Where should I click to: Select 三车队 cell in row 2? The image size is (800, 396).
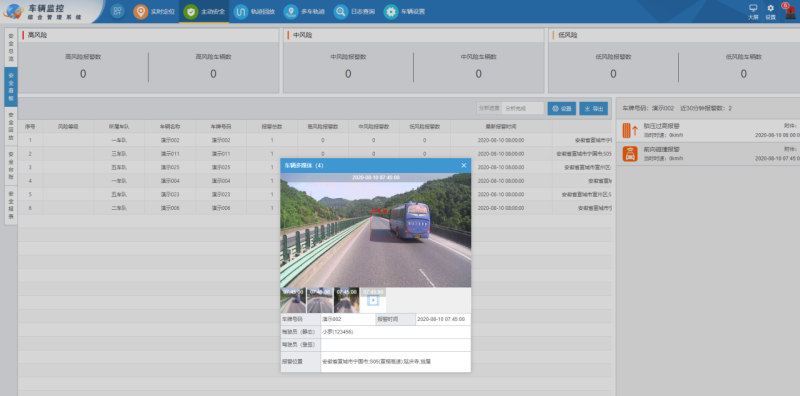pyautogui.click(x=119, y=154)
